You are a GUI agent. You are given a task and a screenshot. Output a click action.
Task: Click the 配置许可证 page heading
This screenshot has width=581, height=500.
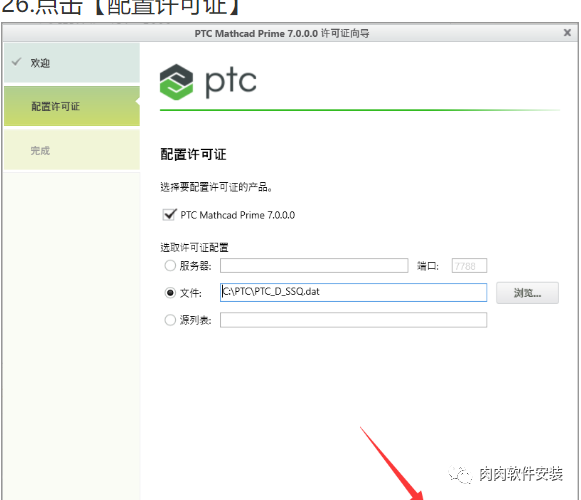(193, 154)
